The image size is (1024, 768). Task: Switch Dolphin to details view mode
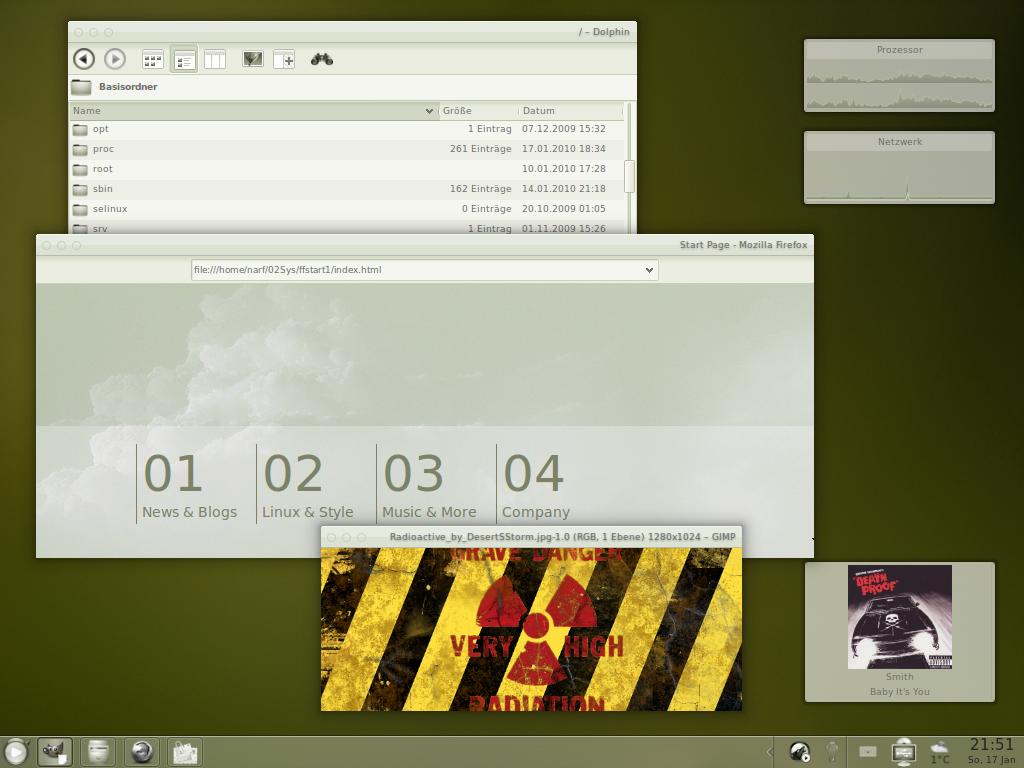[x=184, y=60]
